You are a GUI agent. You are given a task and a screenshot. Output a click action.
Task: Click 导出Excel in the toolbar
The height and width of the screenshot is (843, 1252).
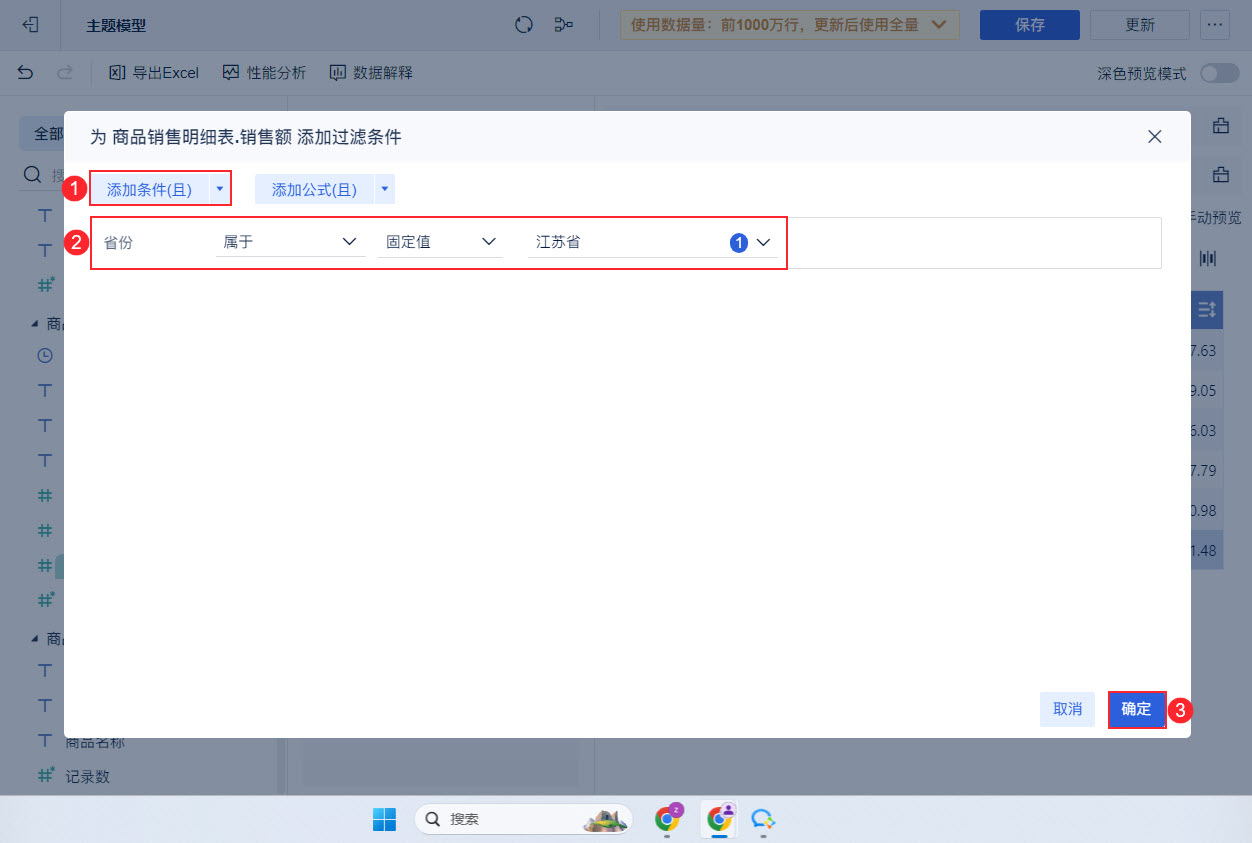coord(154,72)
